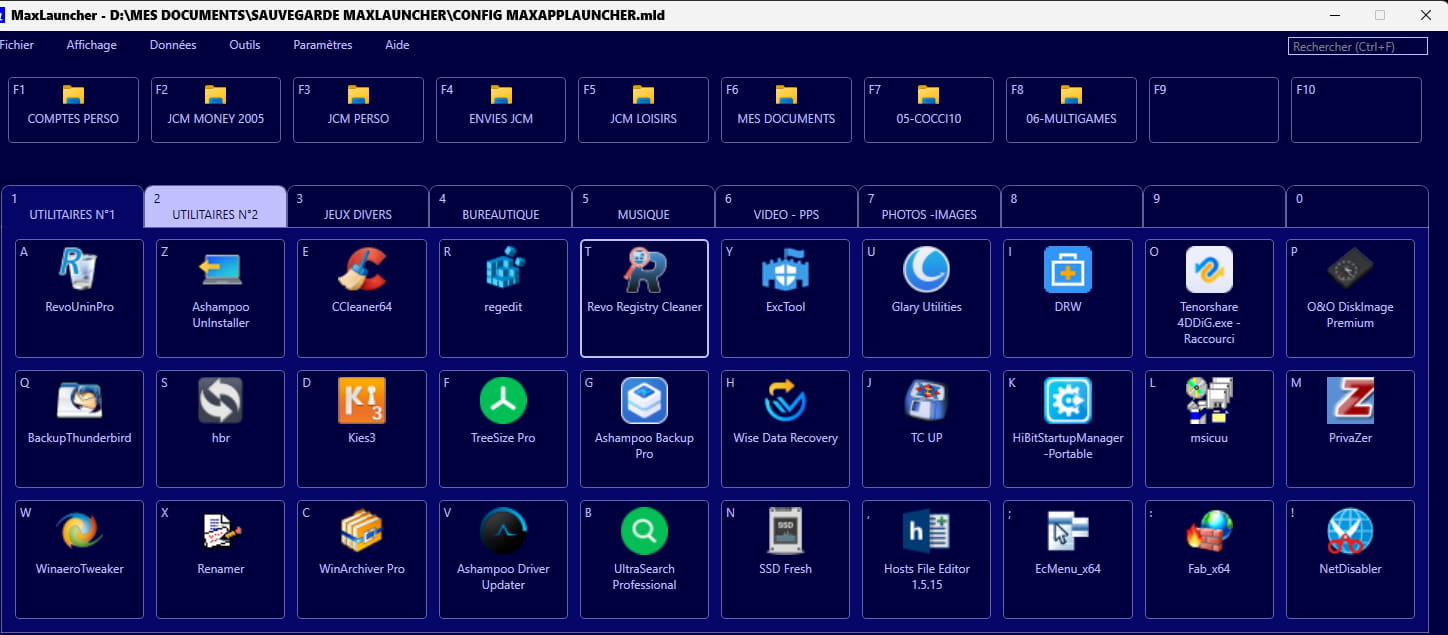Open F2 JCM MONEY 2005 folder

(x=216, y=110)
